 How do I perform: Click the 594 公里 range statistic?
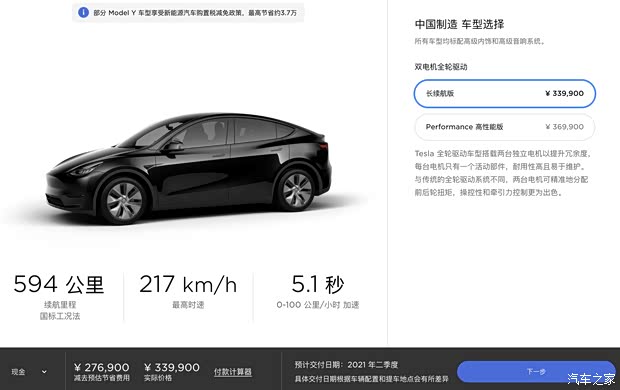point(59,297)
